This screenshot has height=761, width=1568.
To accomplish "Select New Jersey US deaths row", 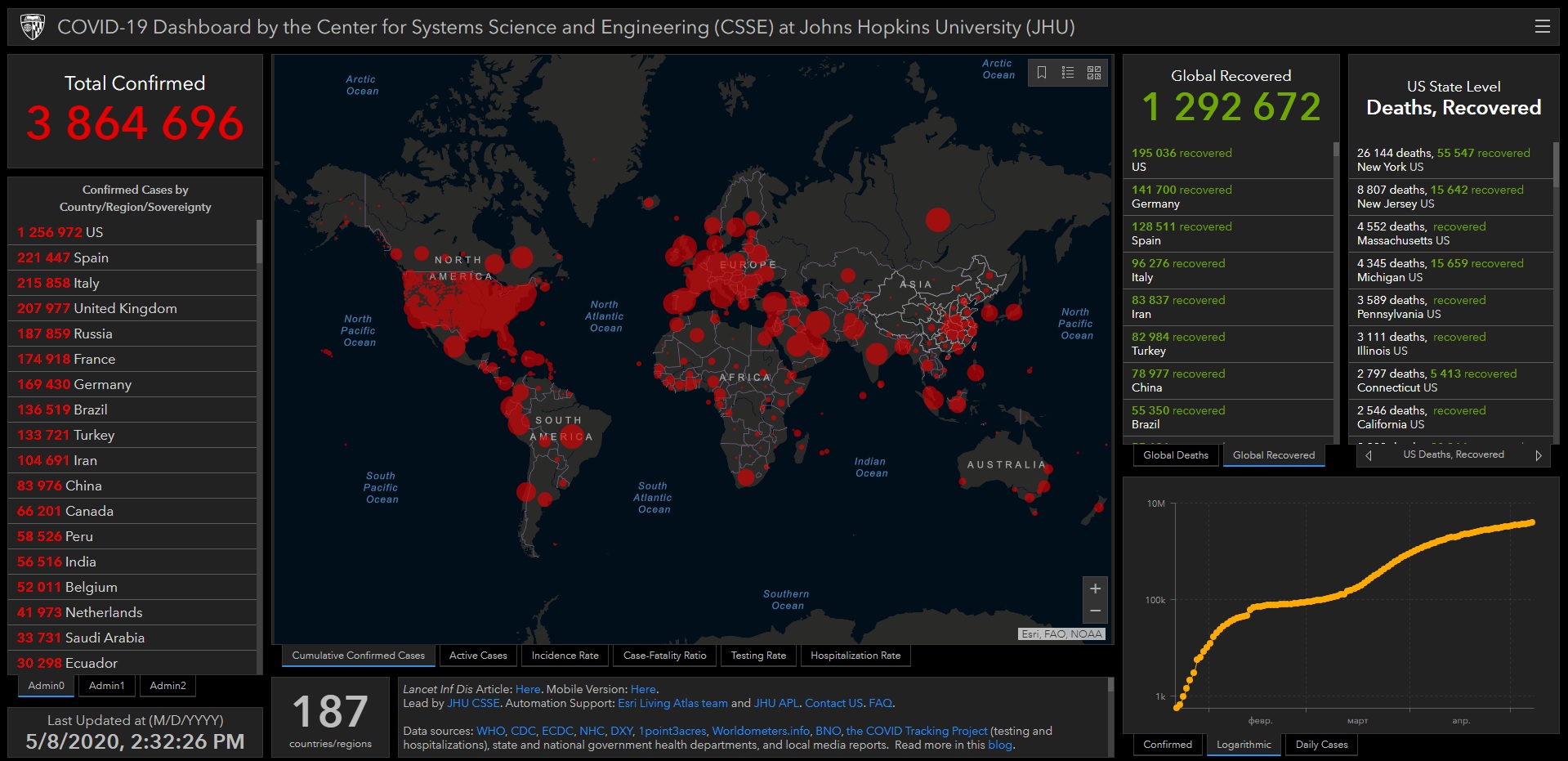I will pyautogui.click(x=1450, y=197).
